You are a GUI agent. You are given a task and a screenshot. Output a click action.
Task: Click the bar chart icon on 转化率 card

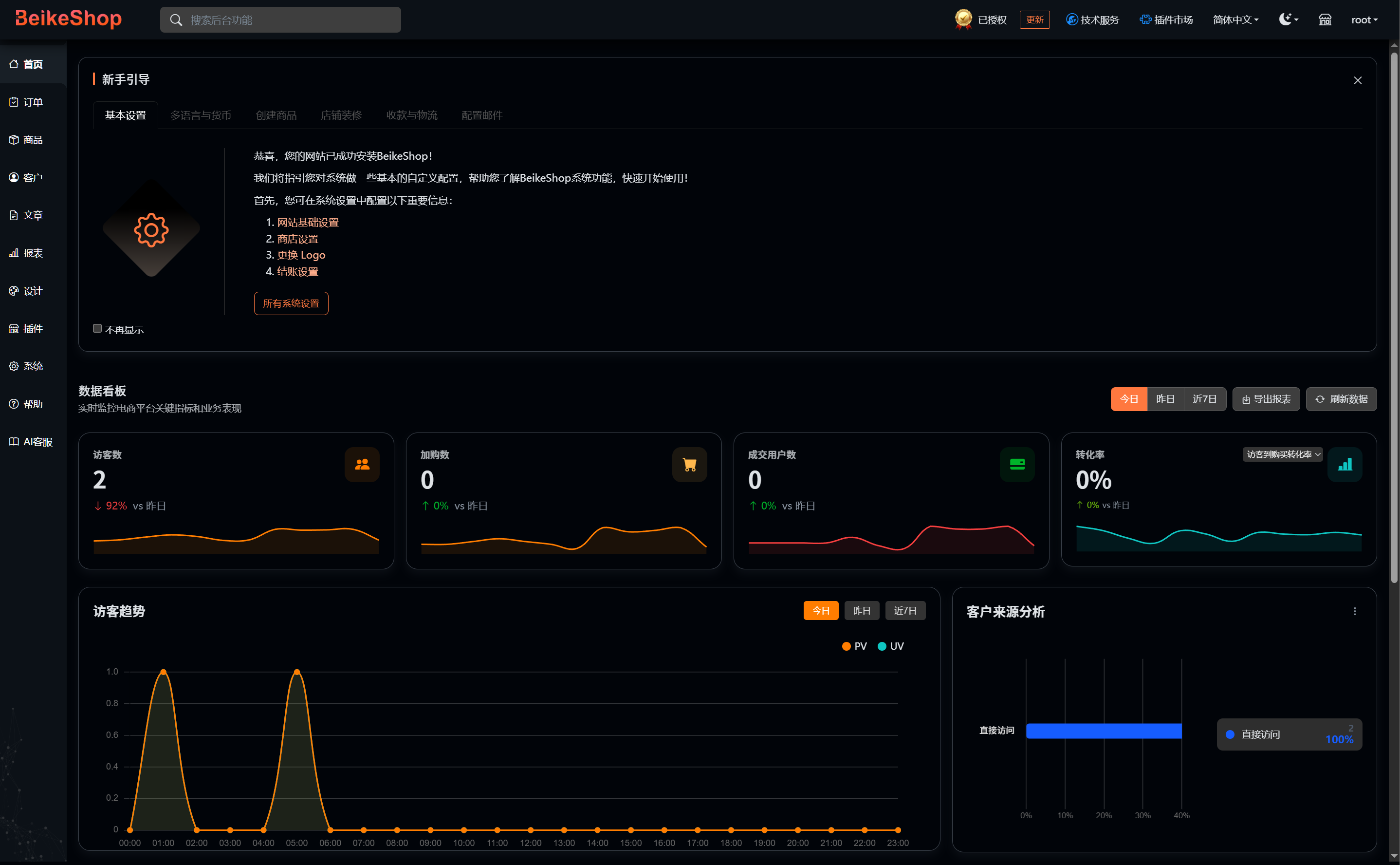click(x=1345, y=465)
